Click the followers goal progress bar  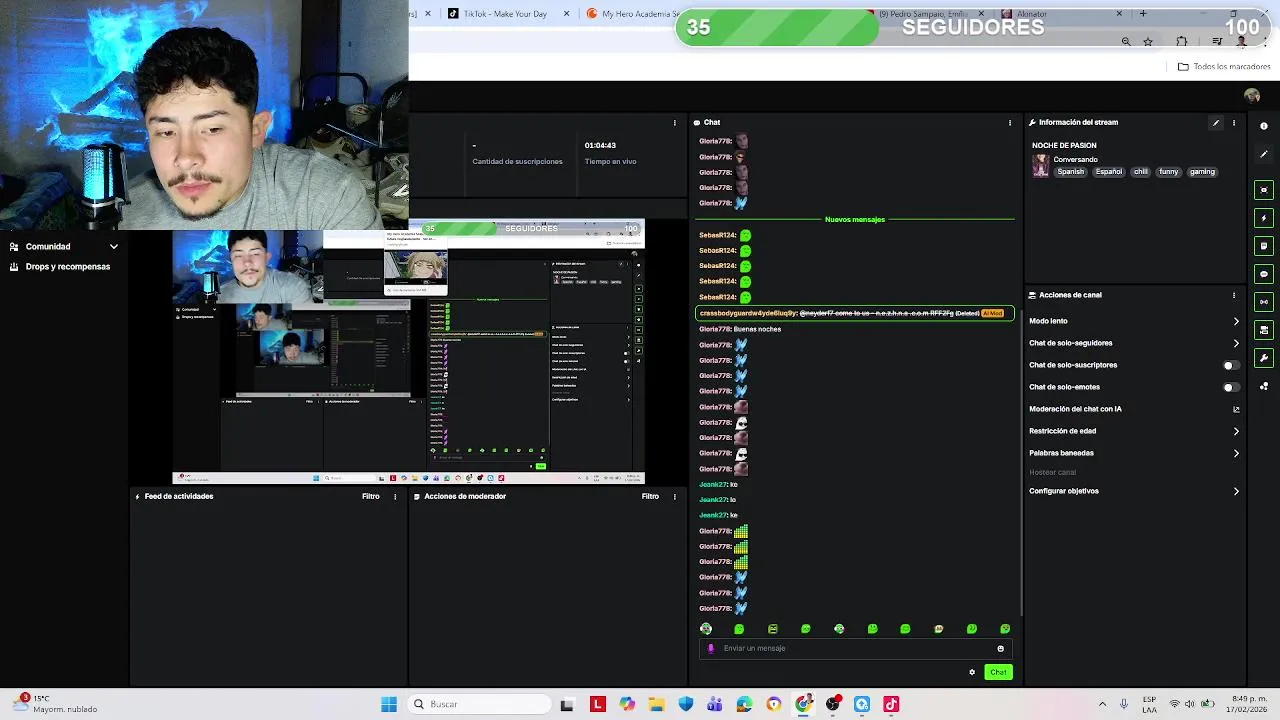point(971,27)
